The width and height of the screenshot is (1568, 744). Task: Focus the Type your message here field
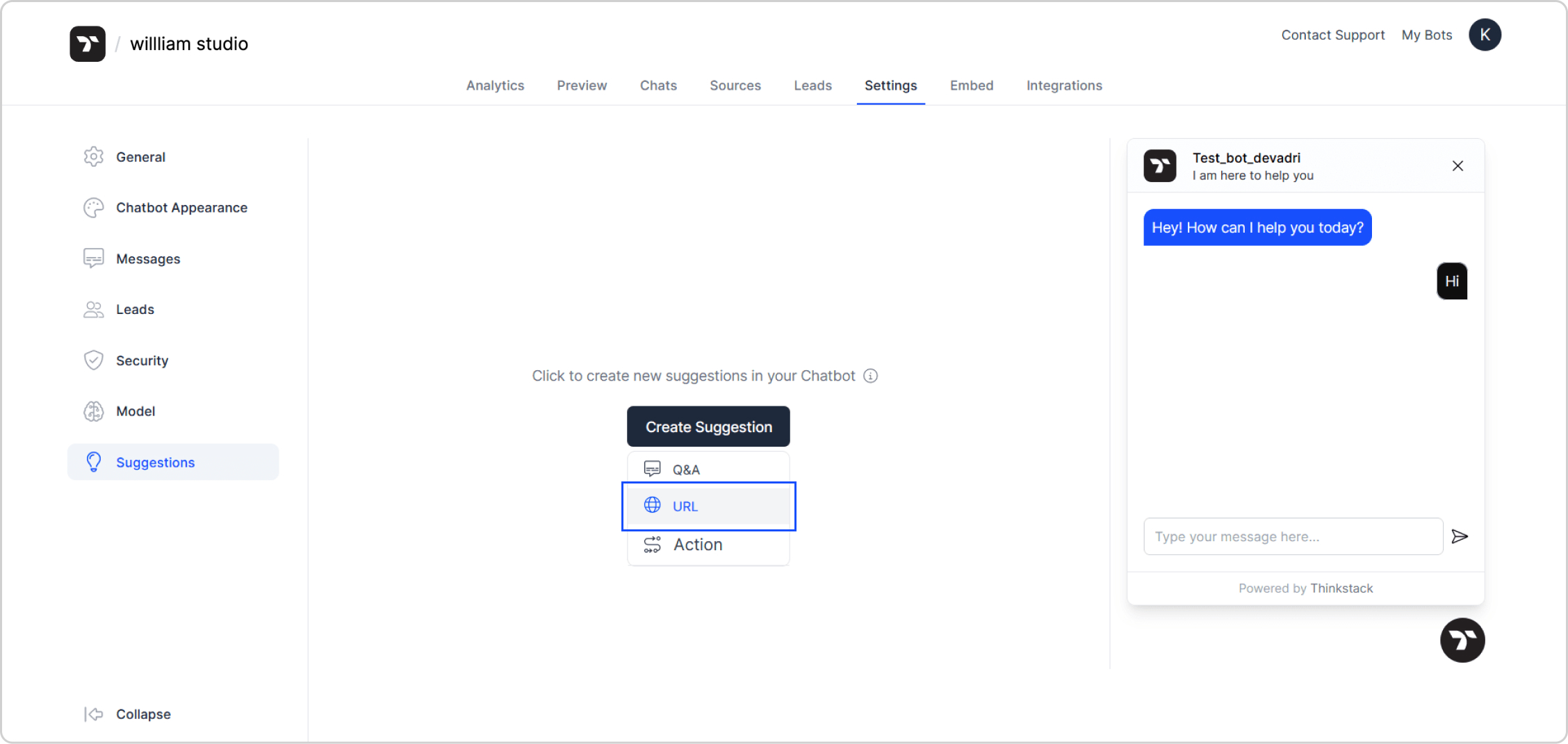tap(1293, 536)
